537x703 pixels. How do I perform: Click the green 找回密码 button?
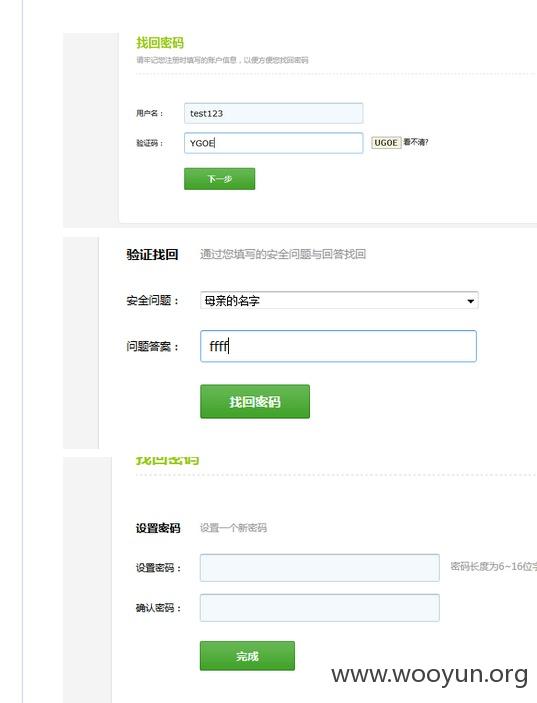tap(255, 402)
